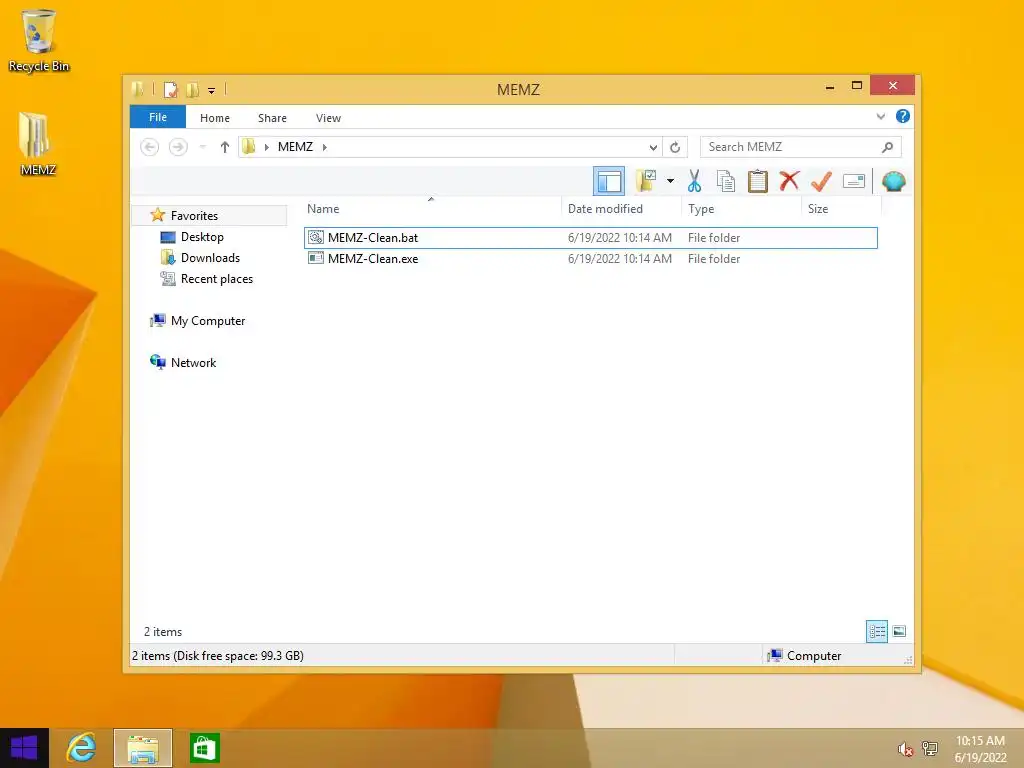The height and width of the screenshot is (768, 1024).
Task: Click the quick access New Folder icon
Action: click(x=193, y=89)
